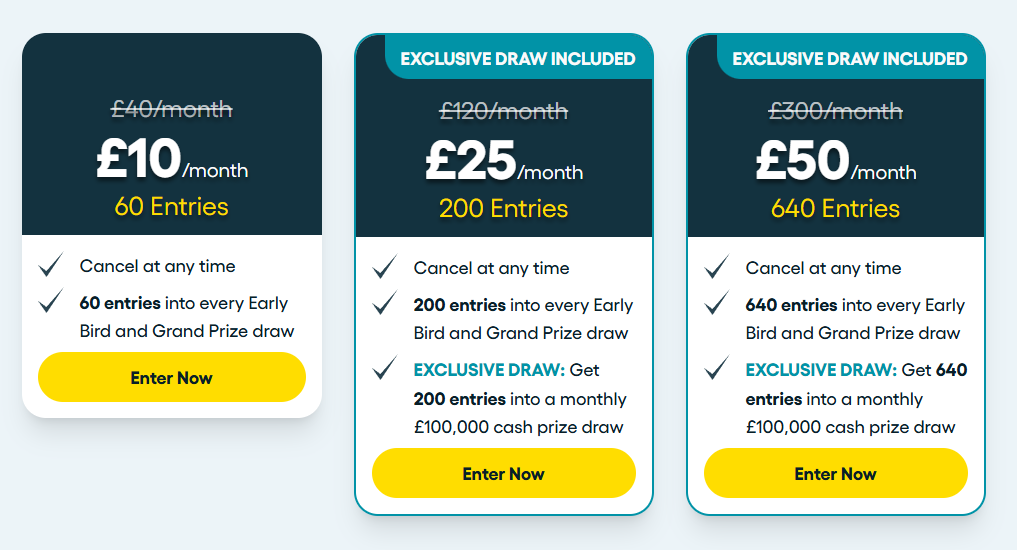Click checkmark next to 60 entries text
Viewport: 1017px width, 550px height.
point(51,301)
